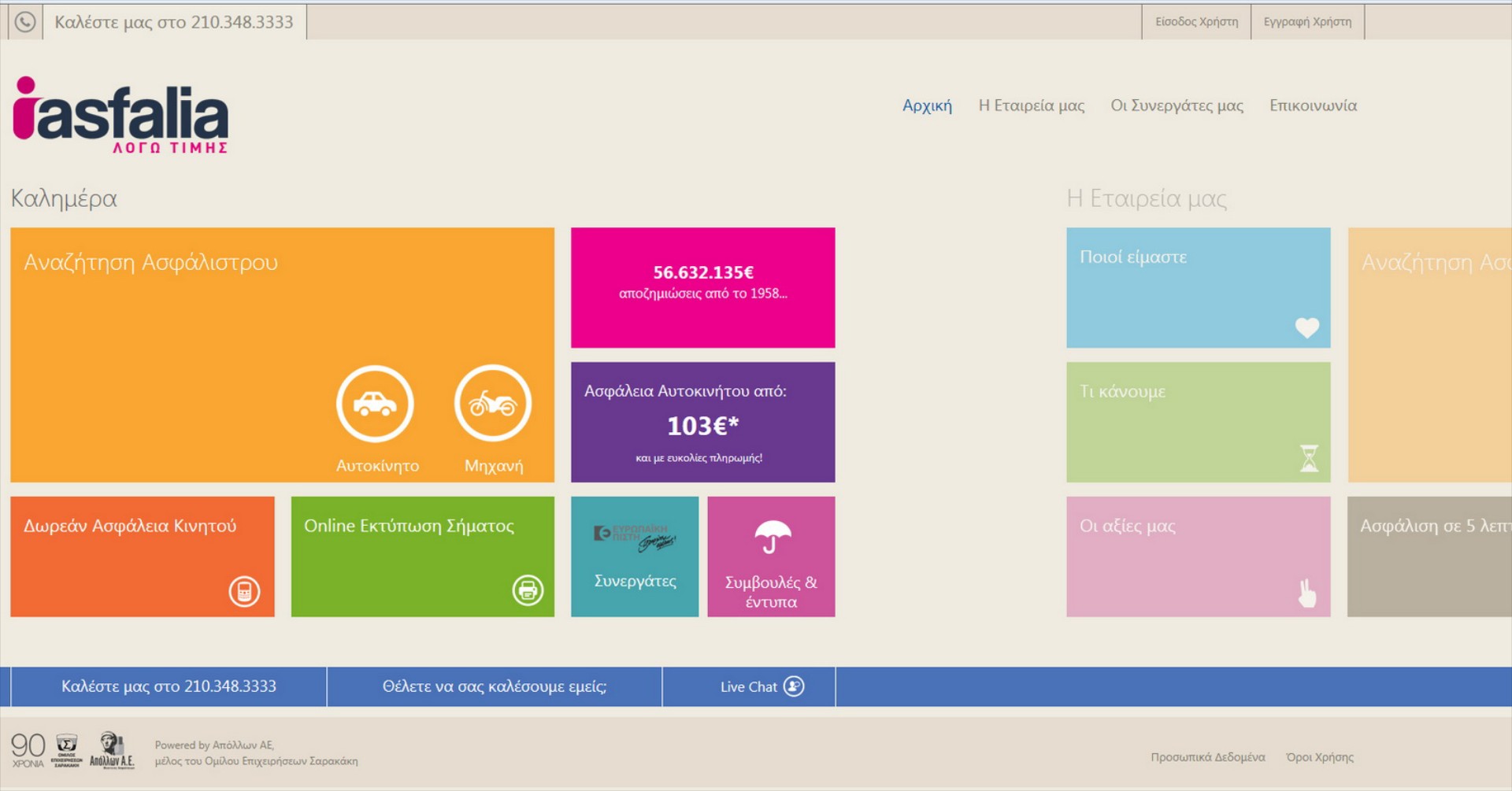Open the Αρχική menu item
The width and height of the screenshot is (1512, 791).
927,105
